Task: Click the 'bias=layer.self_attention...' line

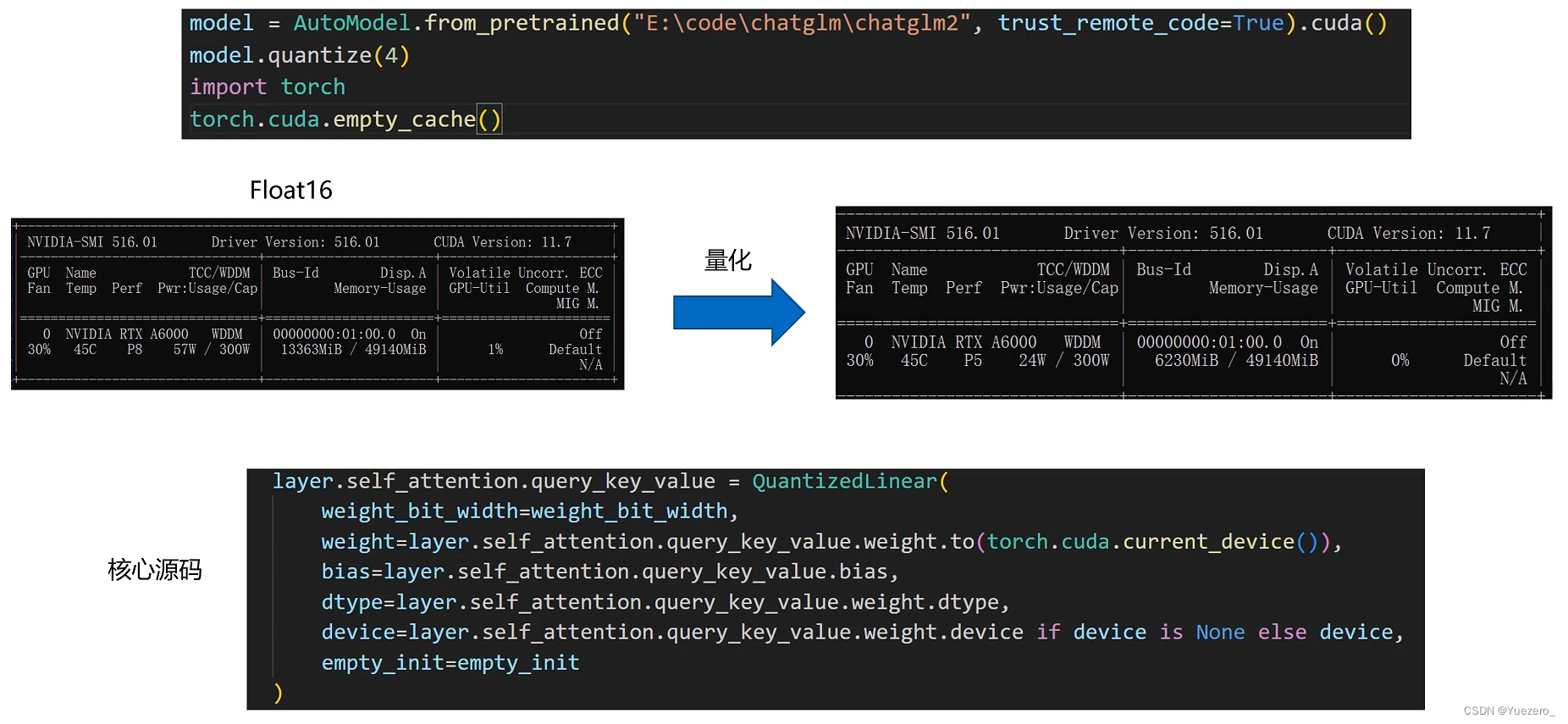Action: click(610, 572)
